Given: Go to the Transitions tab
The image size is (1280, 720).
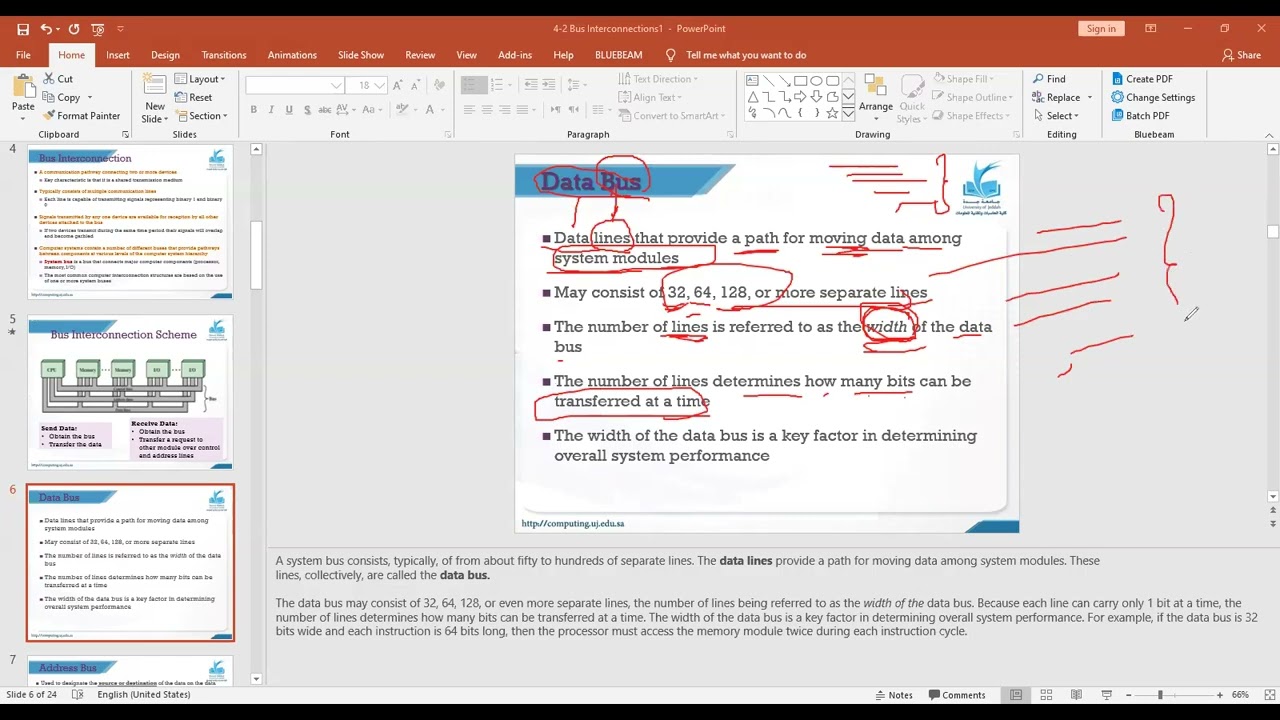Looking at the screenshot, I should [224, 55].
